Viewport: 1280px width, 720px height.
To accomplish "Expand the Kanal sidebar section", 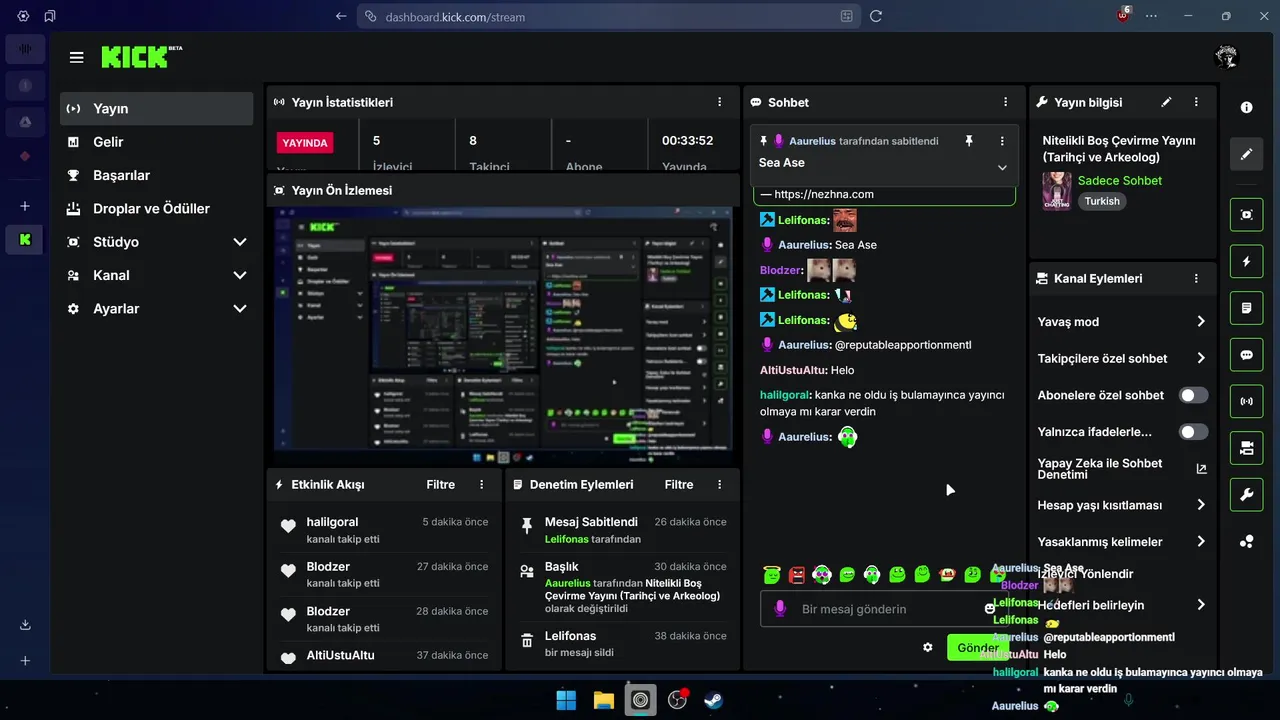I will click(156, 275).
